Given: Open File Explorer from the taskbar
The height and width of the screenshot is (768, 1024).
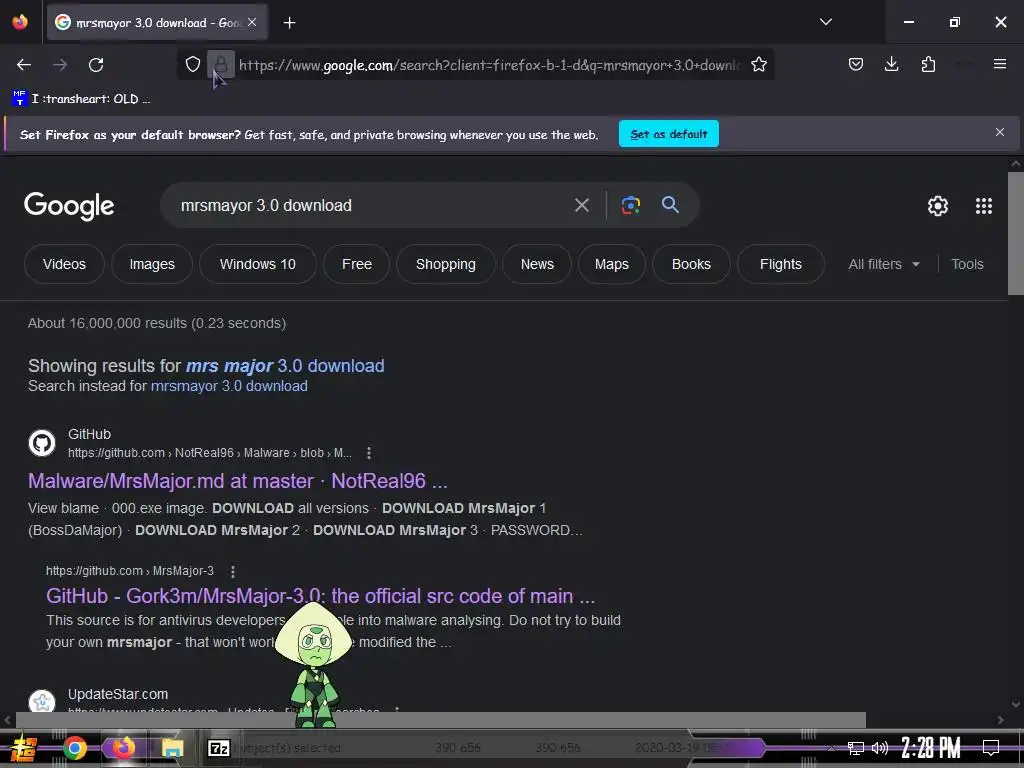Looking at the screenshot, I should coord(172,748).
